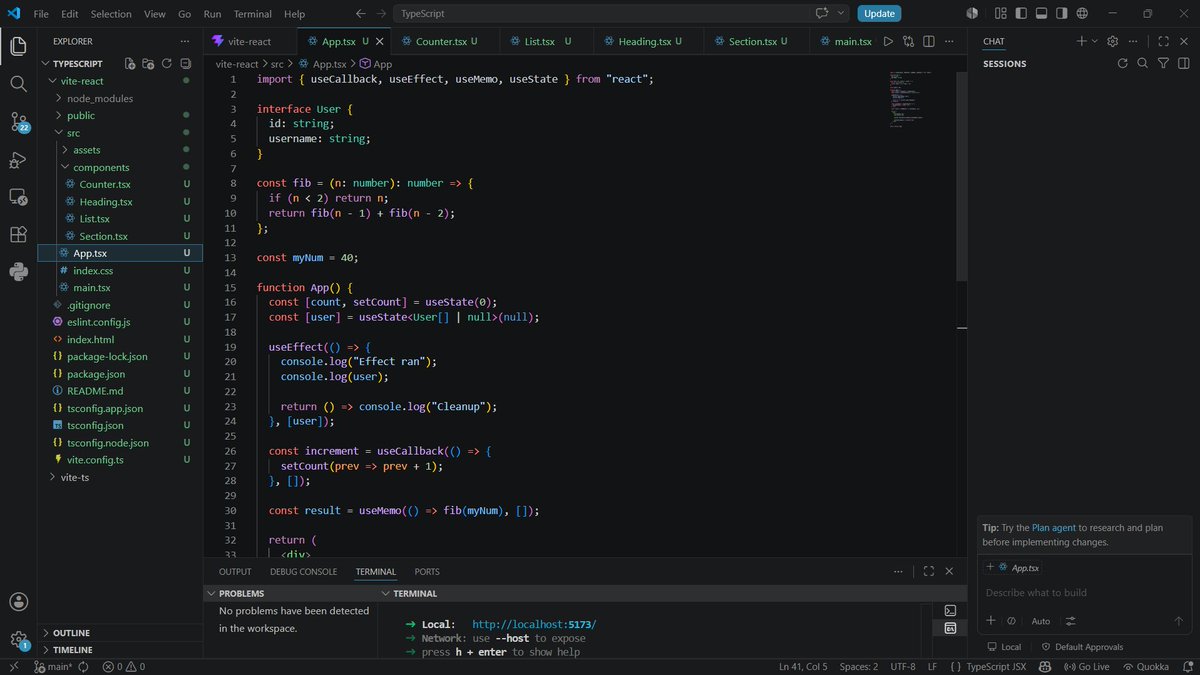The image size is (1200, 675).
Task: Open eslint.config.js in the file tree
Action: point(98,322)
